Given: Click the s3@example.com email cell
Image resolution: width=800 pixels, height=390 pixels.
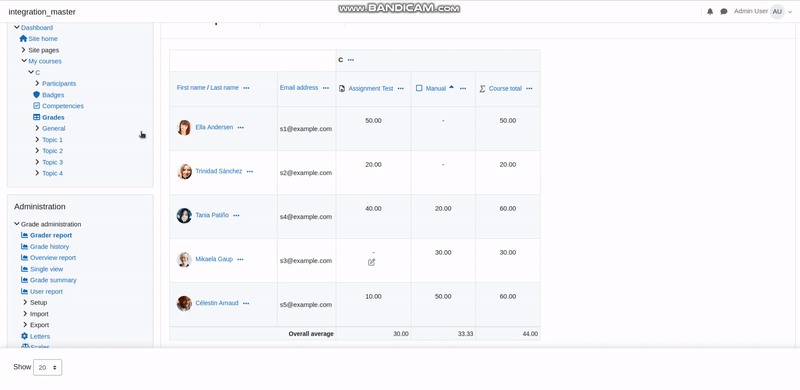Looking at the screenshot, I should click(x=306, y=261).
